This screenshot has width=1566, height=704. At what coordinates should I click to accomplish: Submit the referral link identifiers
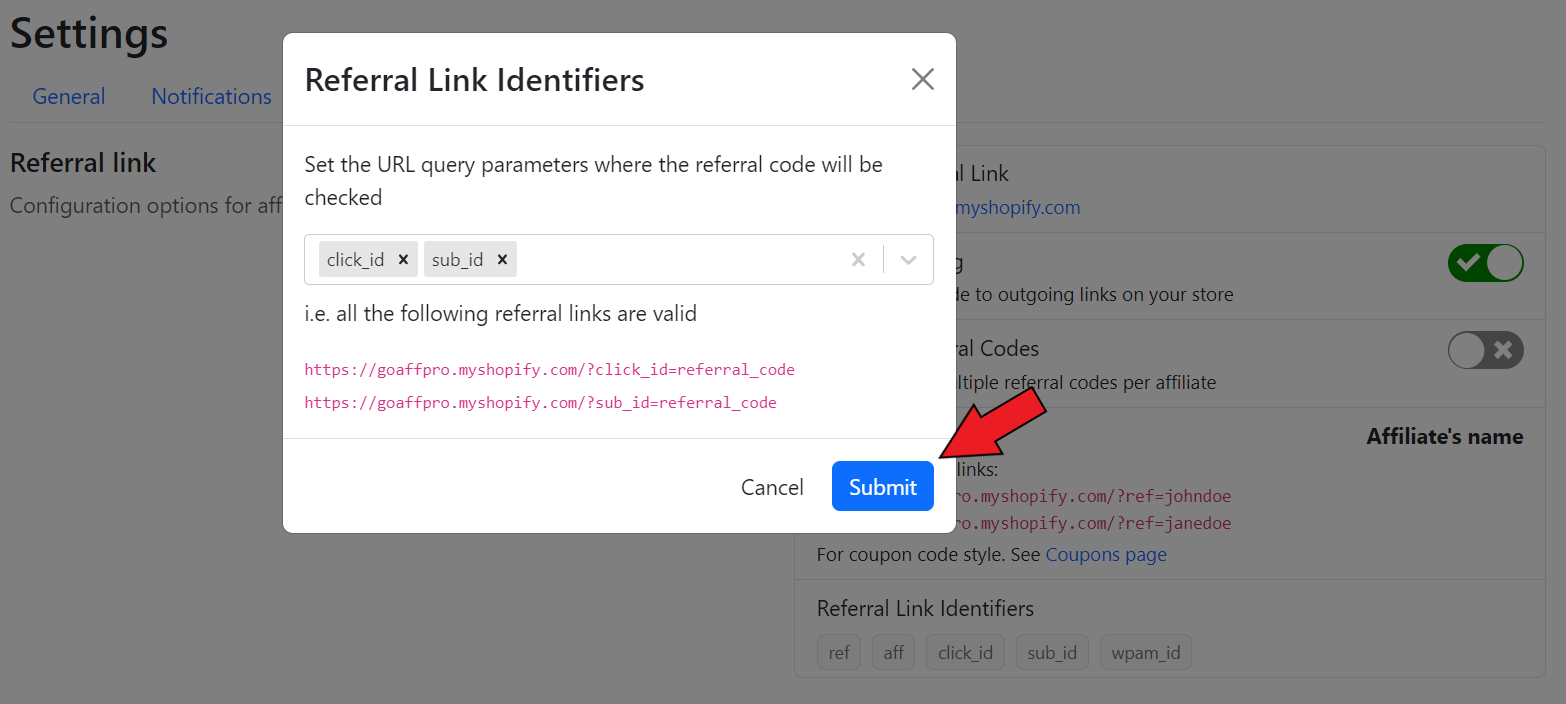(882, 487)
